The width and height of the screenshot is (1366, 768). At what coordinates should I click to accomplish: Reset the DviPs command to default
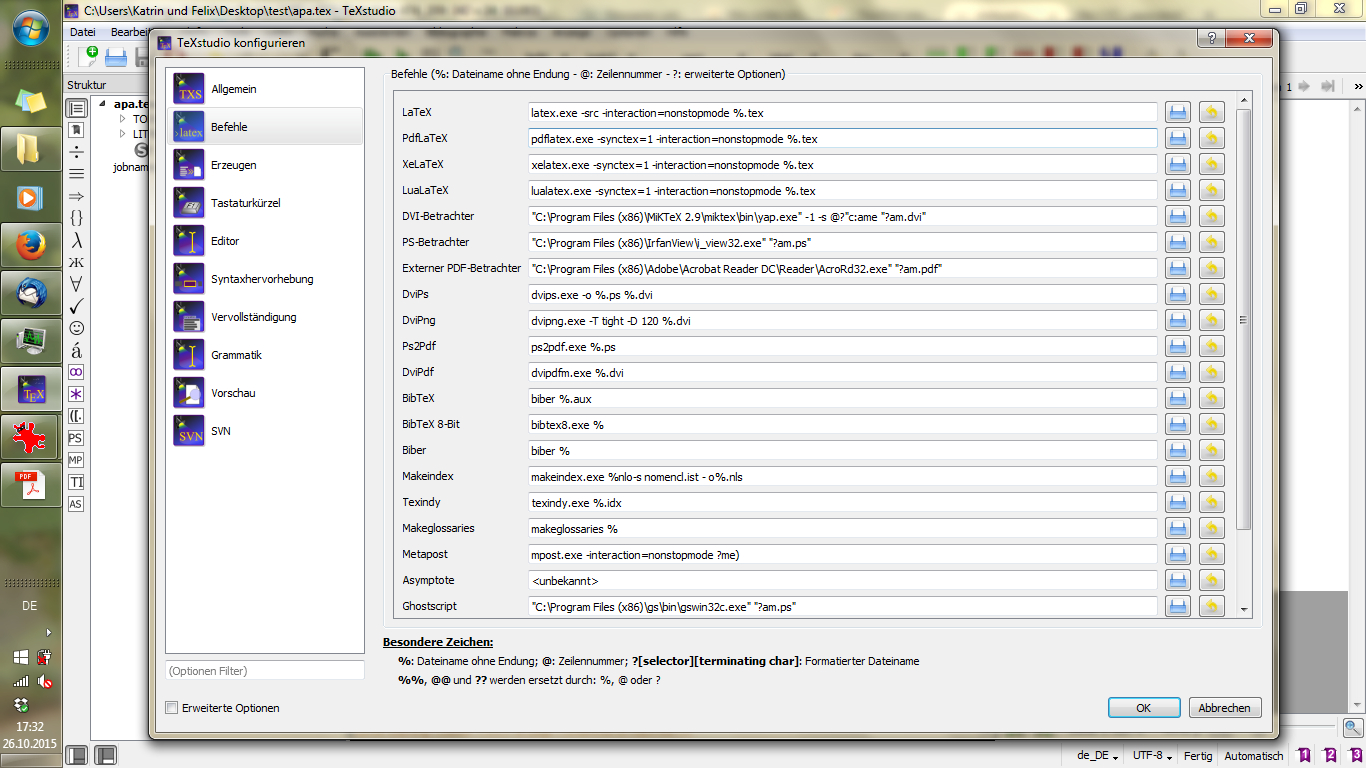pos(1211,294)
